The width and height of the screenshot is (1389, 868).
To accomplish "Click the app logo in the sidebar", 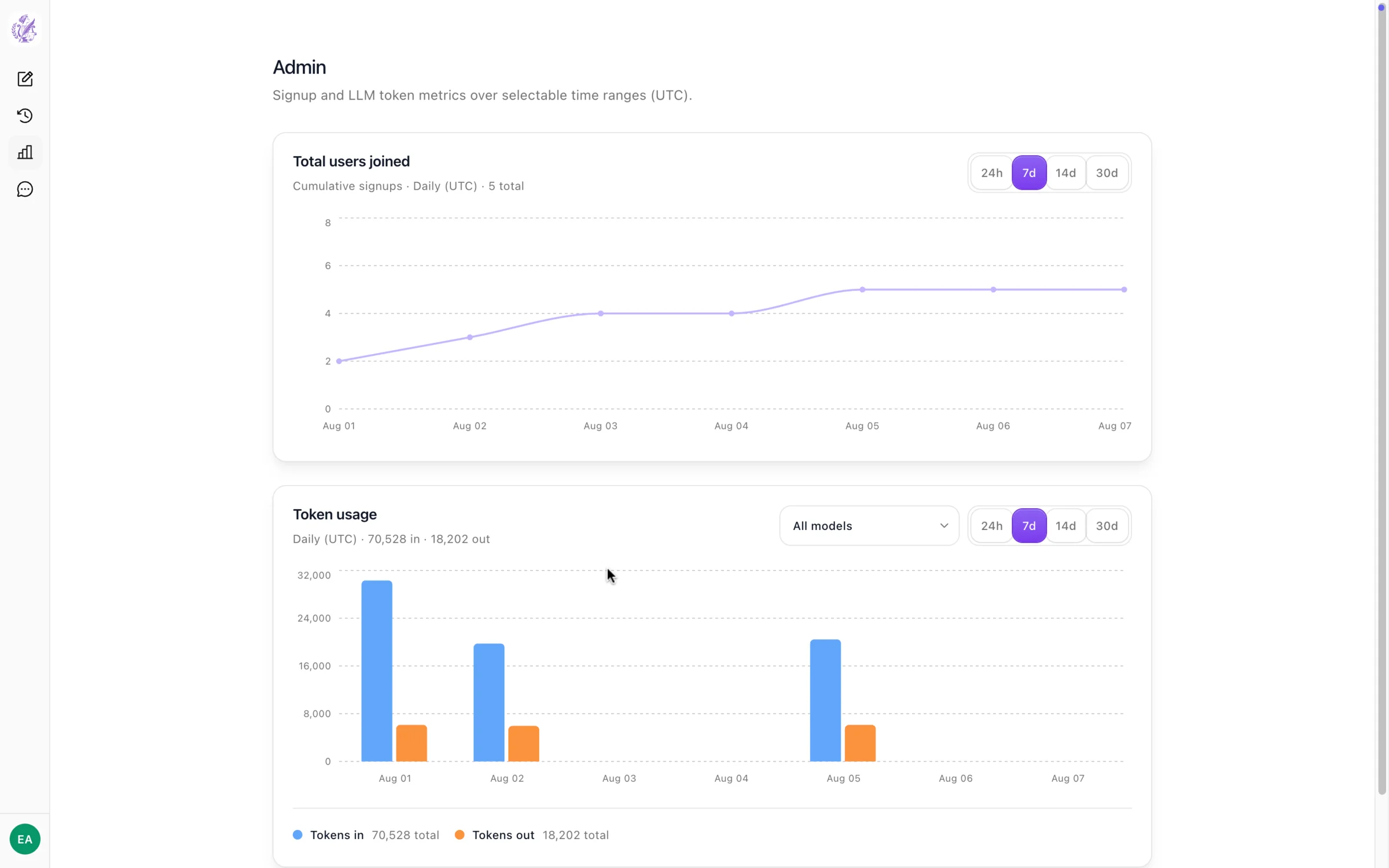I will click(24, 28).
